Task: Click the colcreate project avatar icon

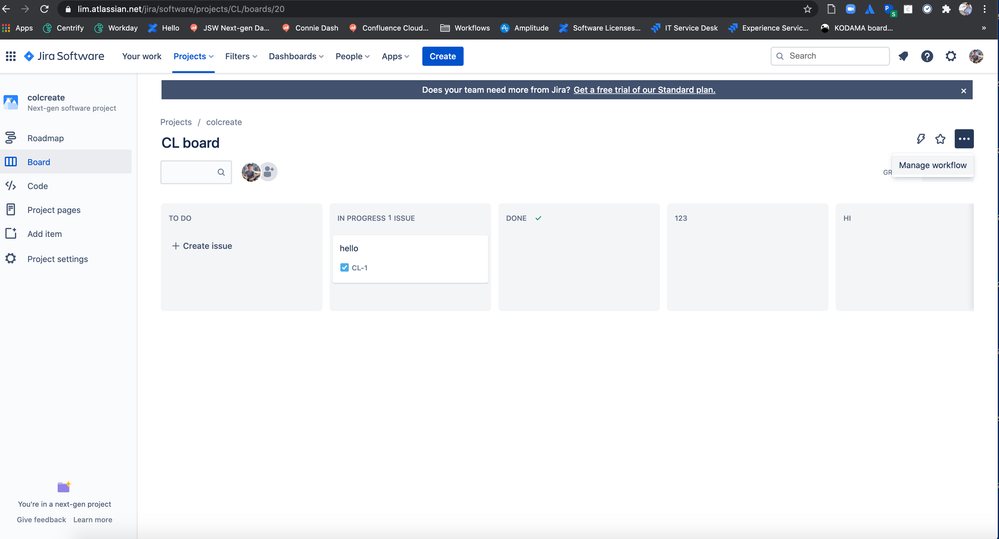Action: tap(11, 102)
